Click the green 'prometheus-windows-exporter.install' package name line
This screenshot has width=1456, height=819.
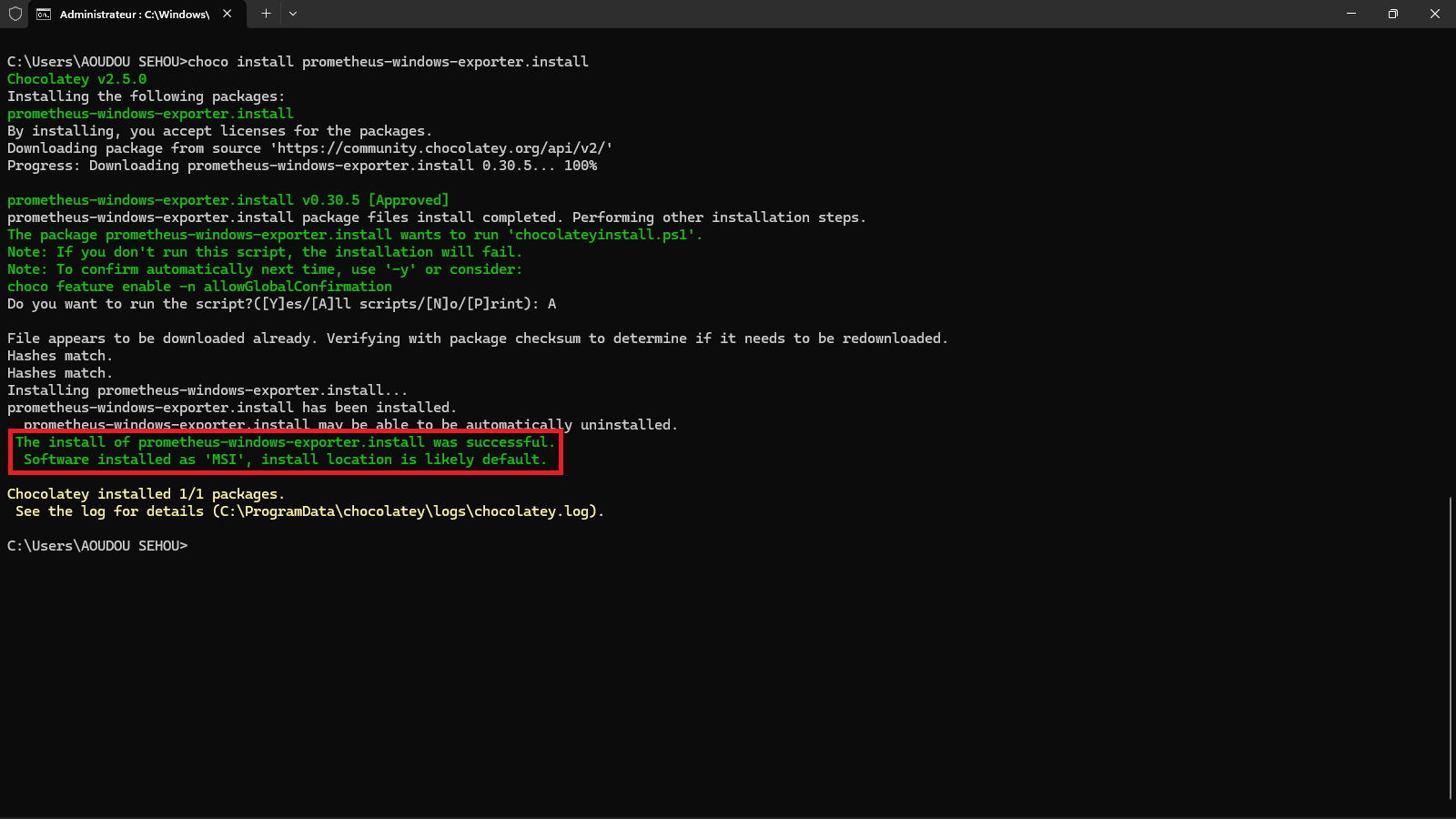click(x=151, y=114)
